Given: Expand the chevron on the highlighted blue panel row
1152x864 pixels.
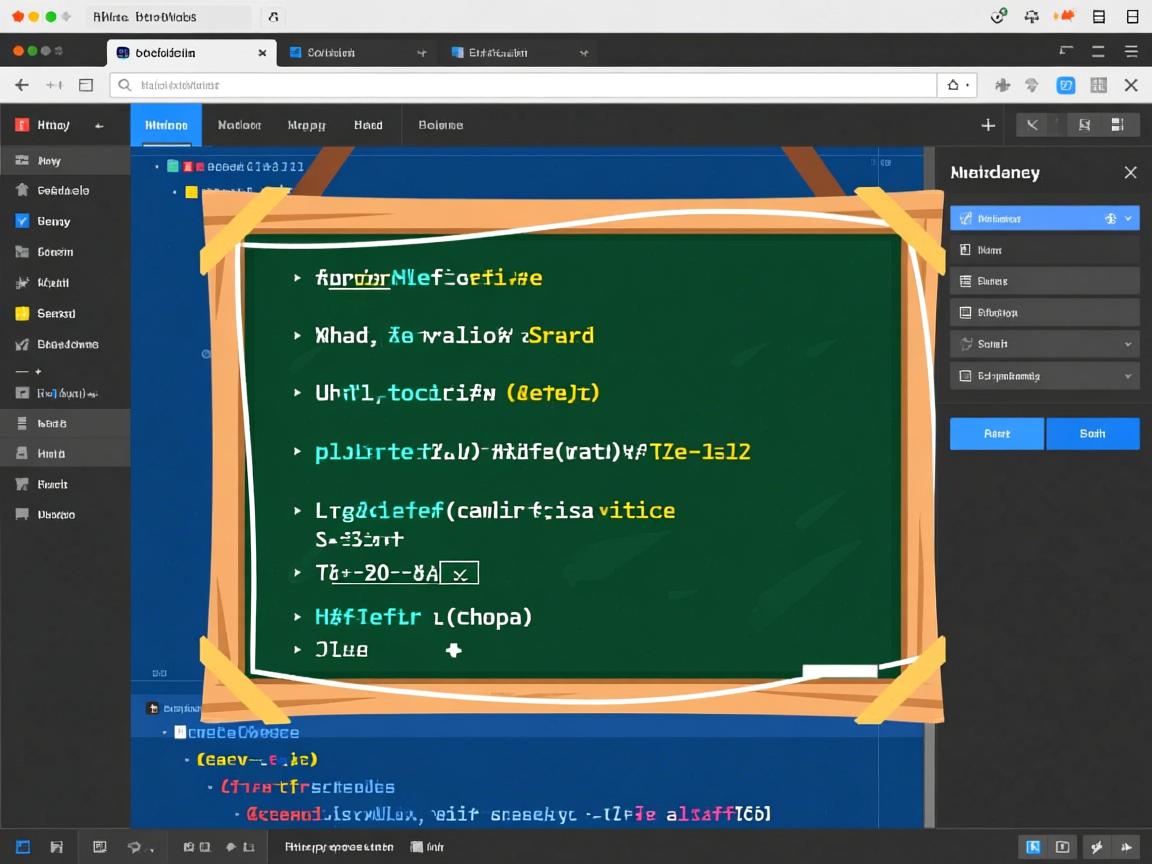Looking at the screenshot, I should point(1129,218).
